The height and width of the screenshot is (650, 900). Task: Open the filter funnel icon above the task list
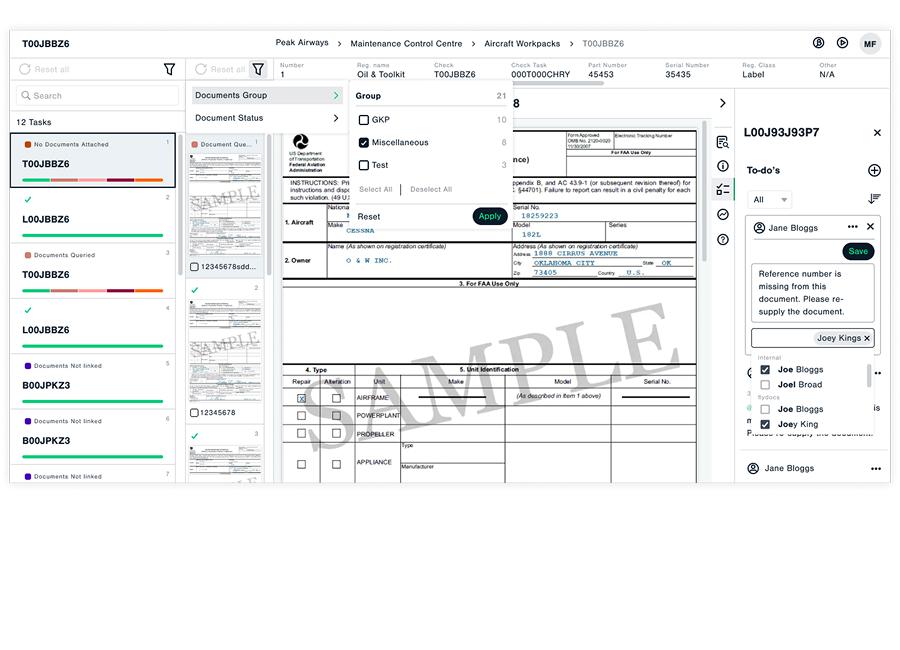(169, 69)
